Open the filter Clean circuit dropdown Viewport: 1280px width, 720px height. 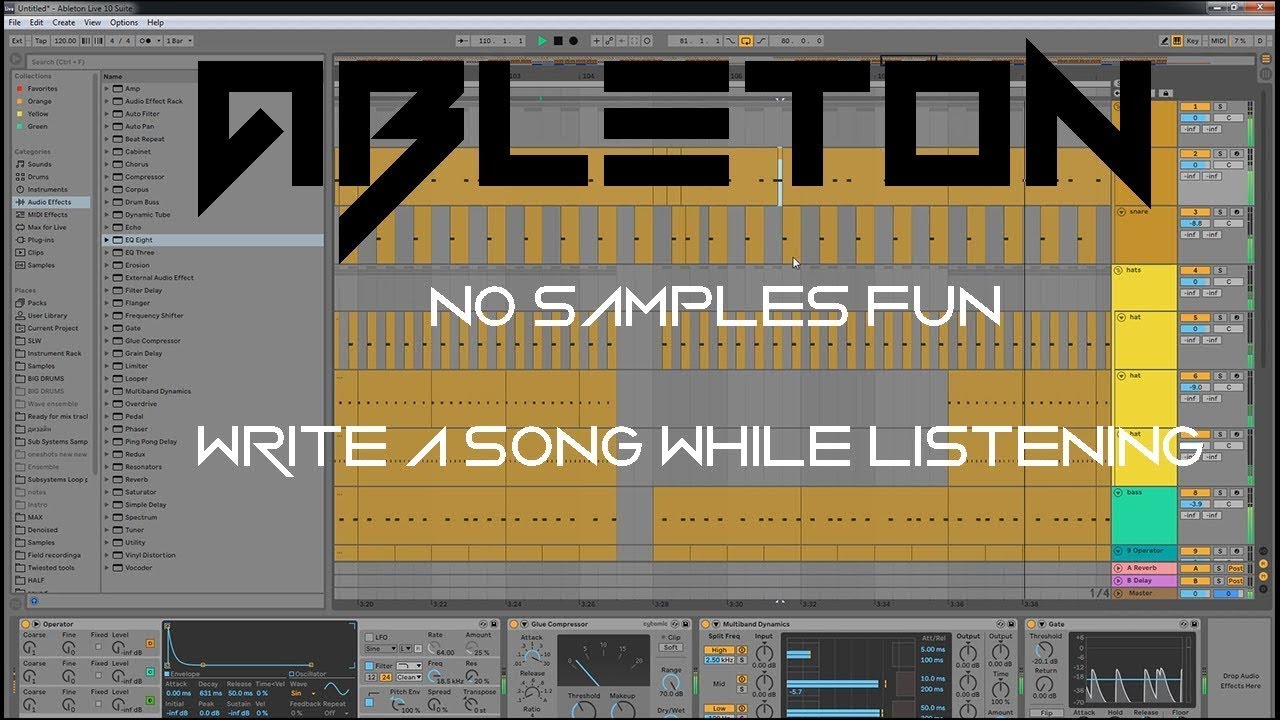(x=409, y=677)
